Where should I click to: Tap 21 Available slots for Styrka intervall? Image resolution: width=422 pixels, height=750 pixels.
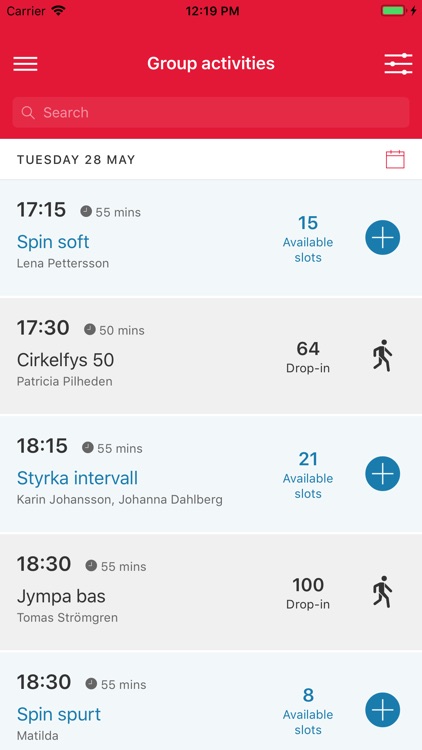308,475
